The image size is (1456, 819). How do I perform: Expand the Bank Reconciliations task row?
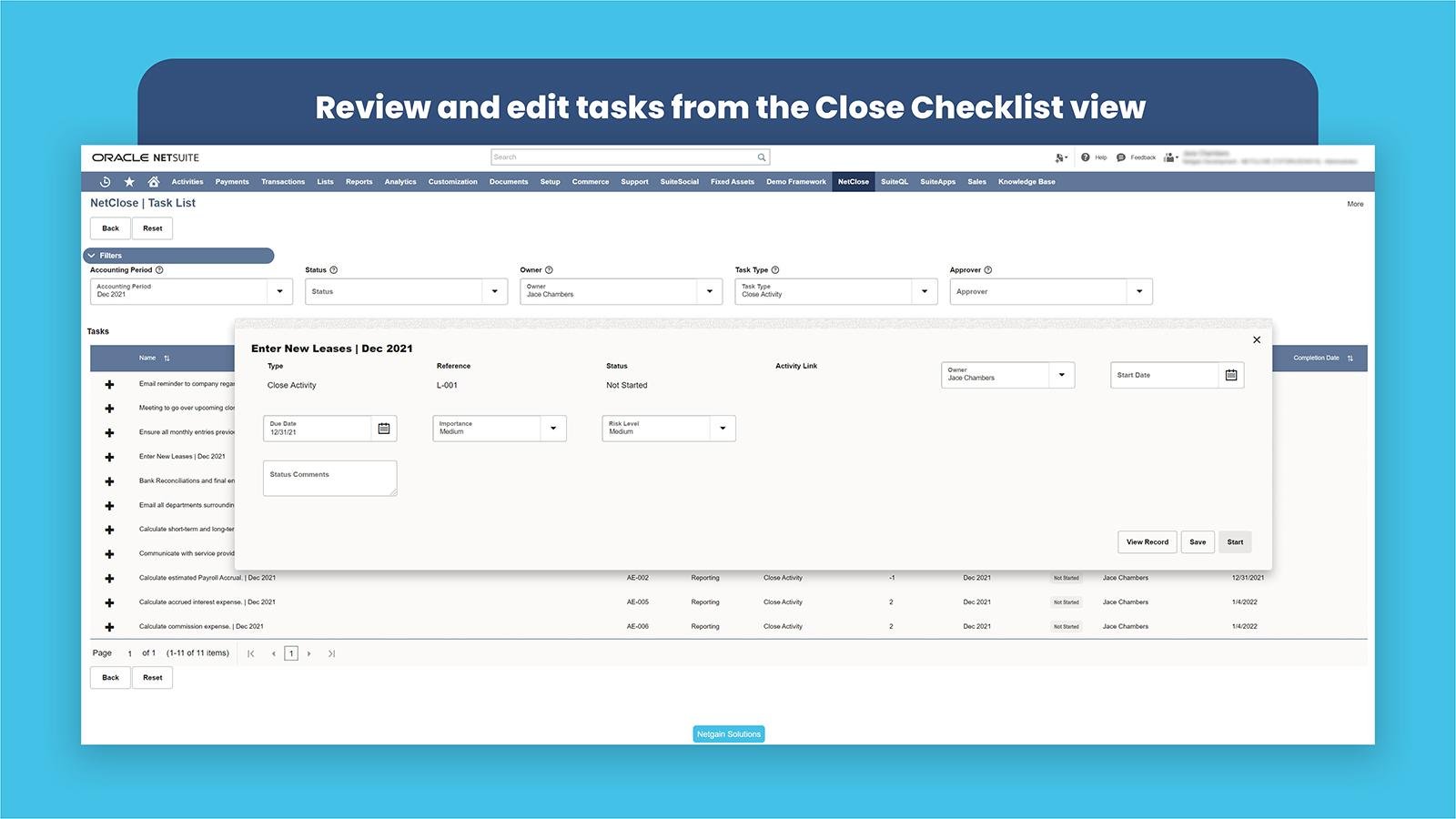pos(109,481)
